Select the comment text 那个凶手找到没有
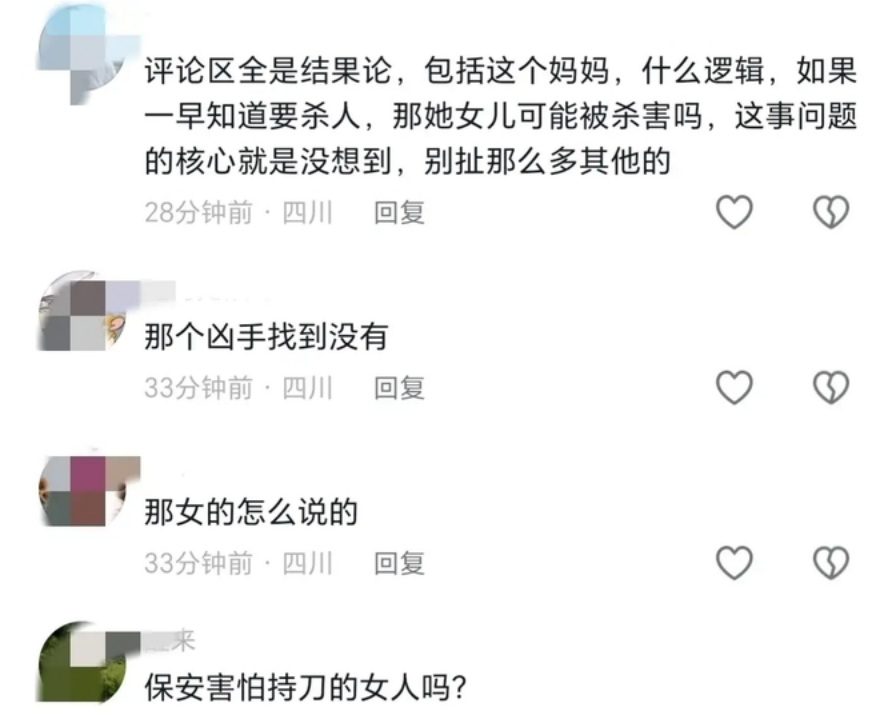The width and height of the screenshot is (896, 715). click(x=266, y=336)
